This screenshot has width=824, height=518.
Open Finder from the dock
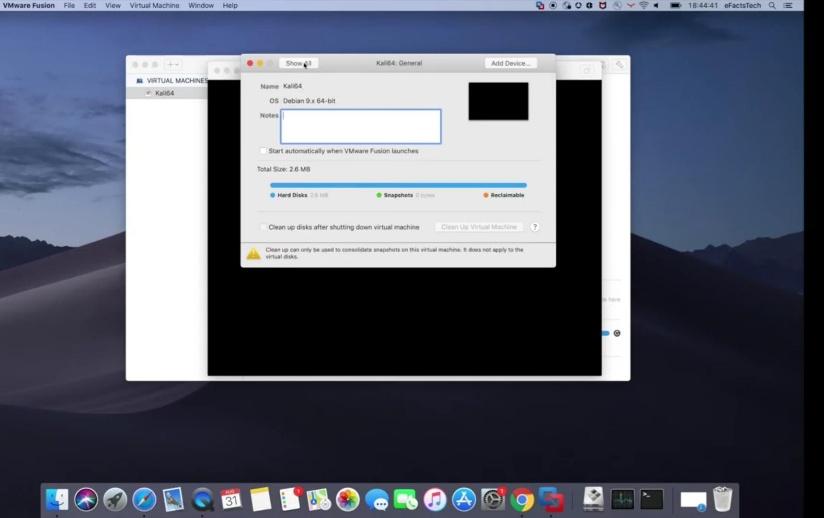[x=57, y=499]
